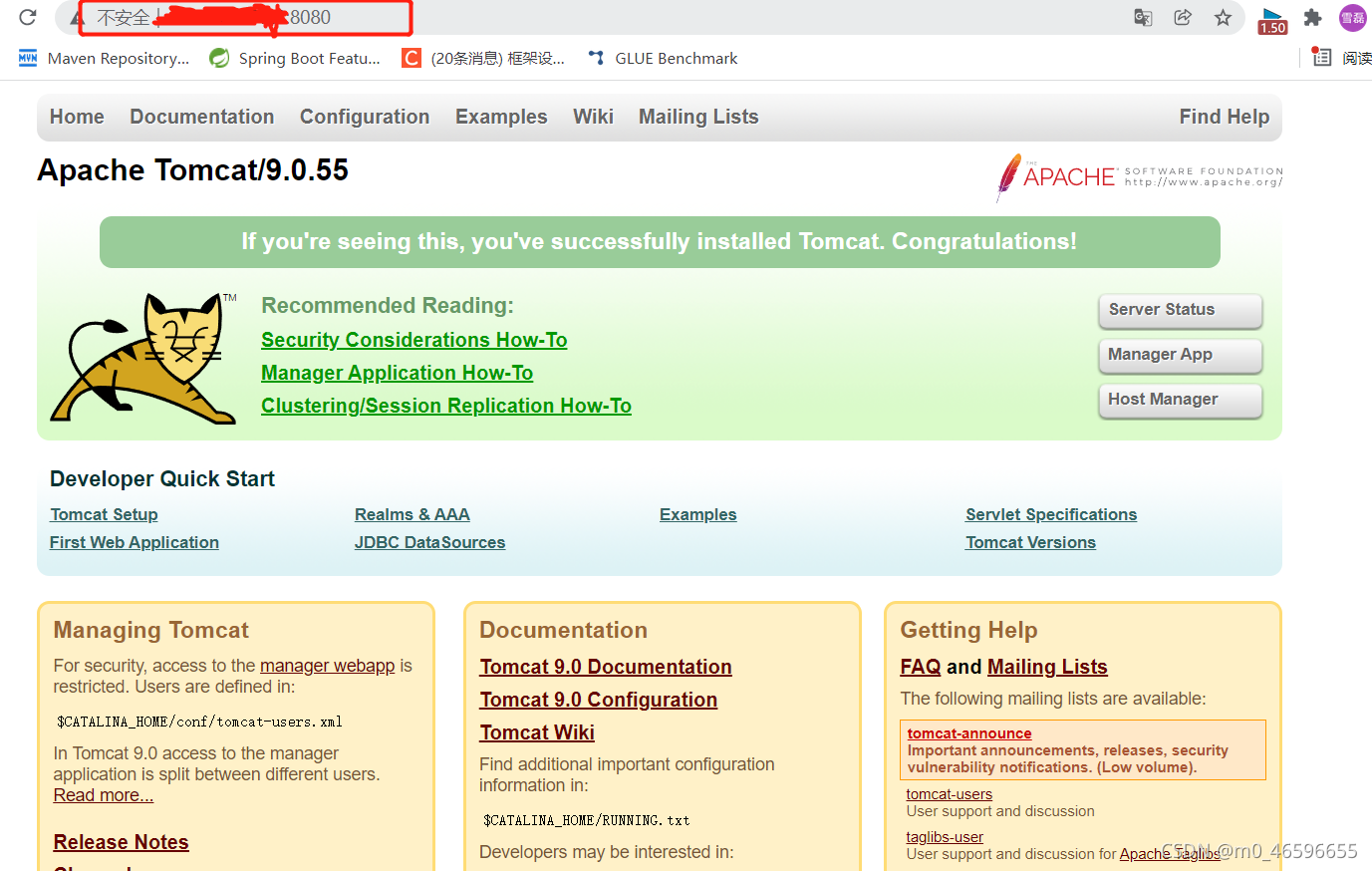Click the Host Manager button
This screenshot has height=871, width=1372.
(1181, 400)
